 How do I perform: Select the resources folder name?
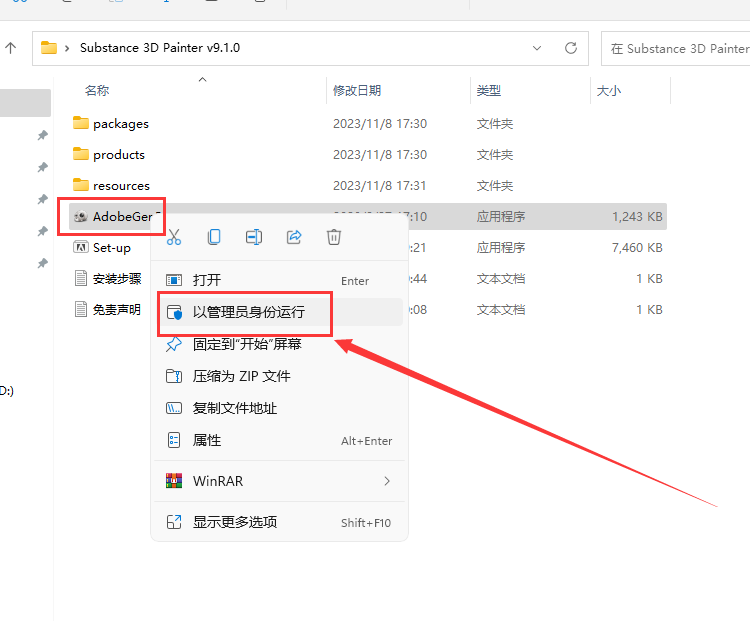[121, 186]
